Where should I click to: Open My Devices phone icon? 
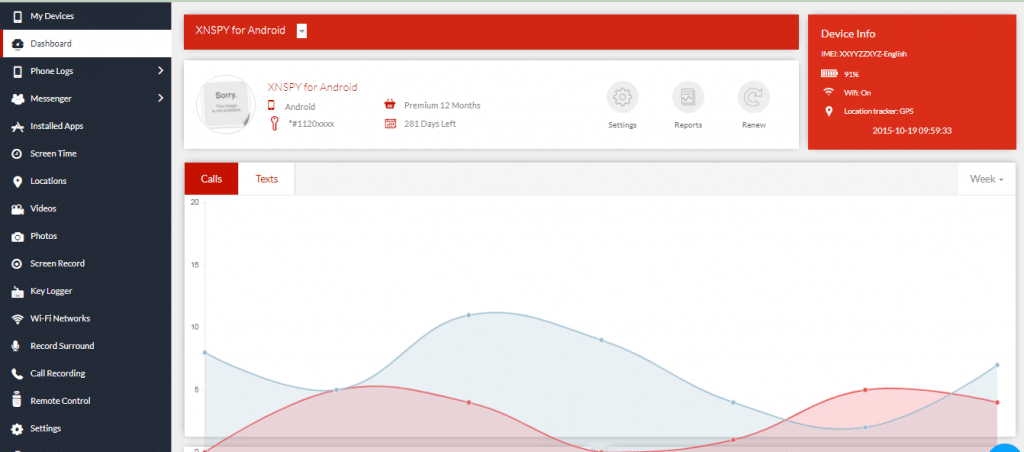(x=18, y=16)
